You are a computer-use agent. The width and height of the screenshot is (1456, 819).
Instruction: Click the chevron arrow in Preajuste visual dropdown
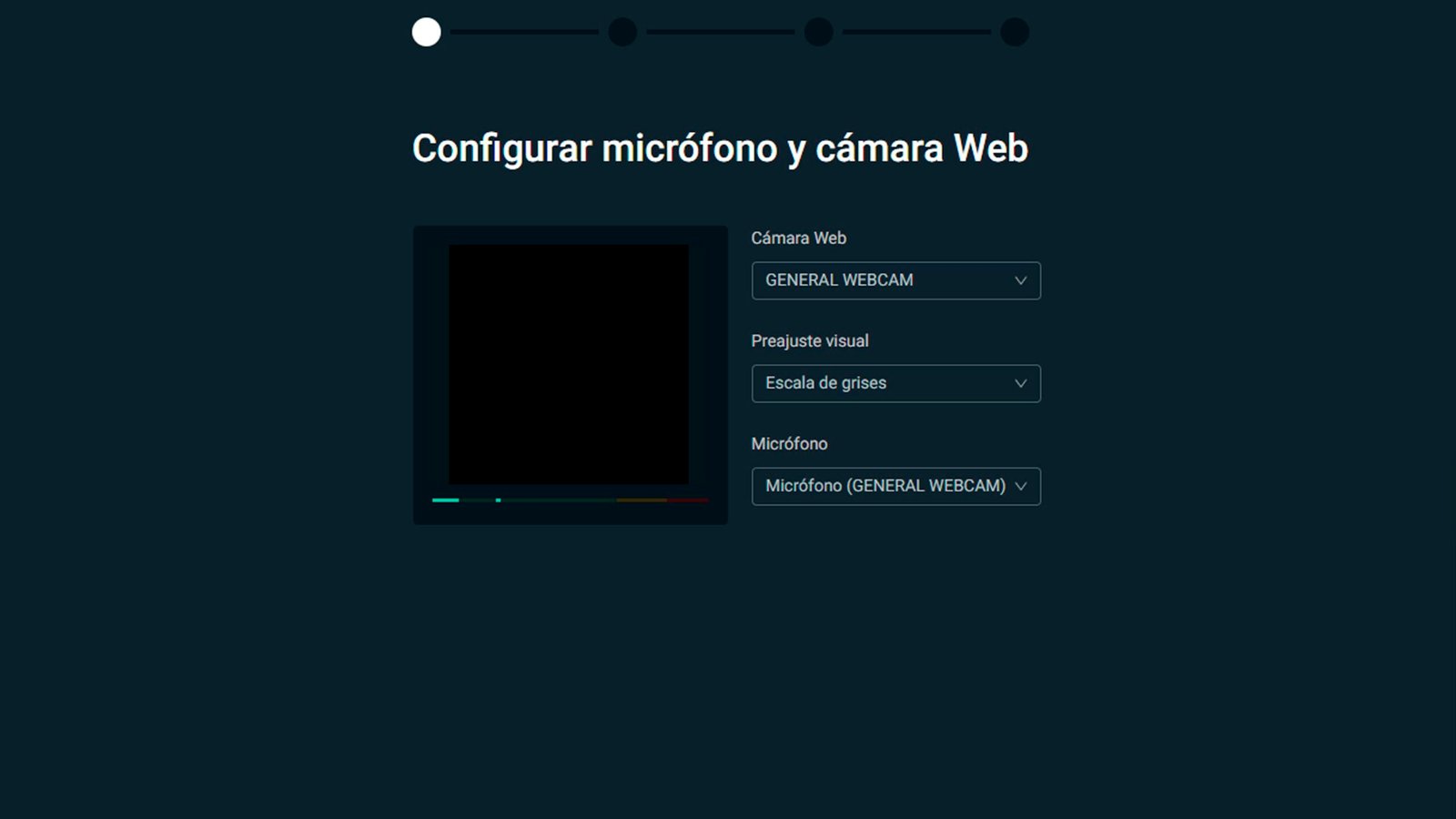click(x=1020, y=383)
